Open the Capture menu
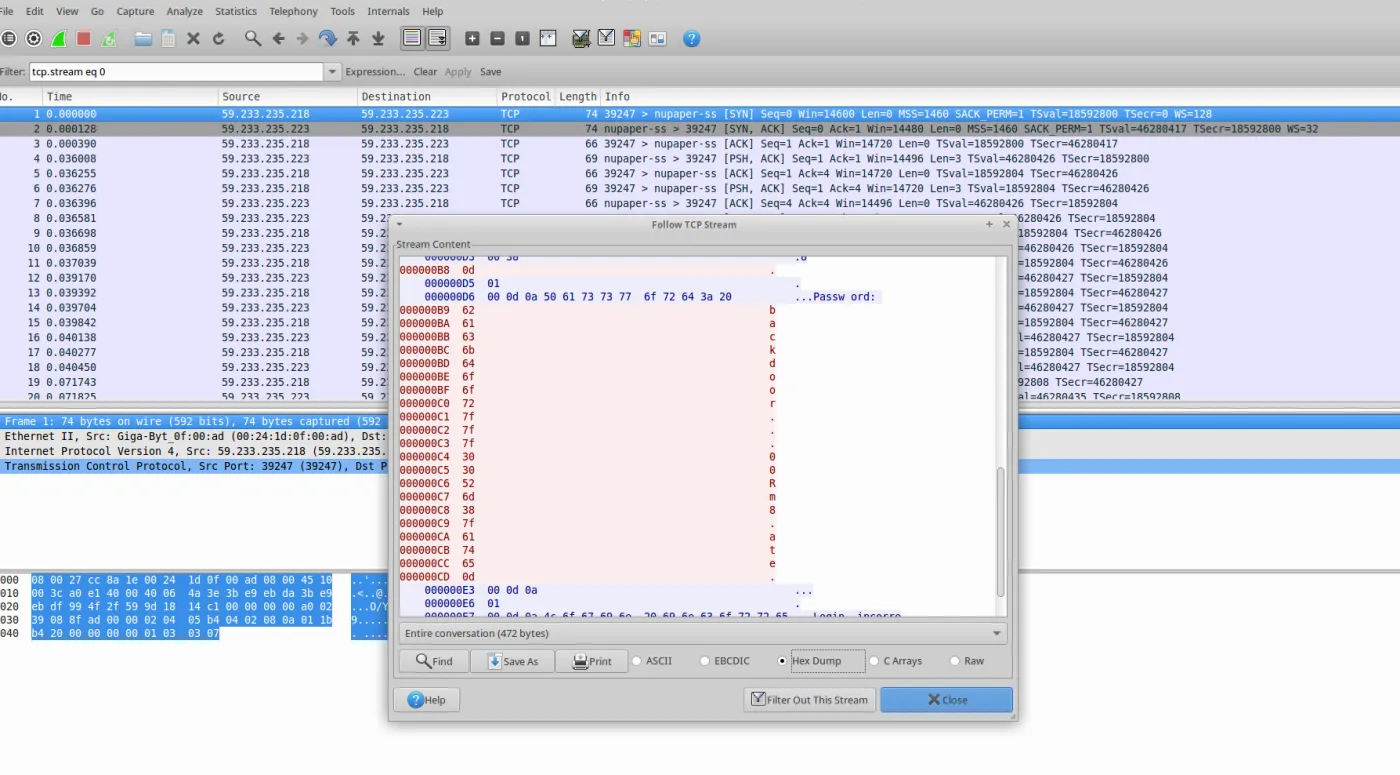The image size is (1400, 775). coord(135,11)
